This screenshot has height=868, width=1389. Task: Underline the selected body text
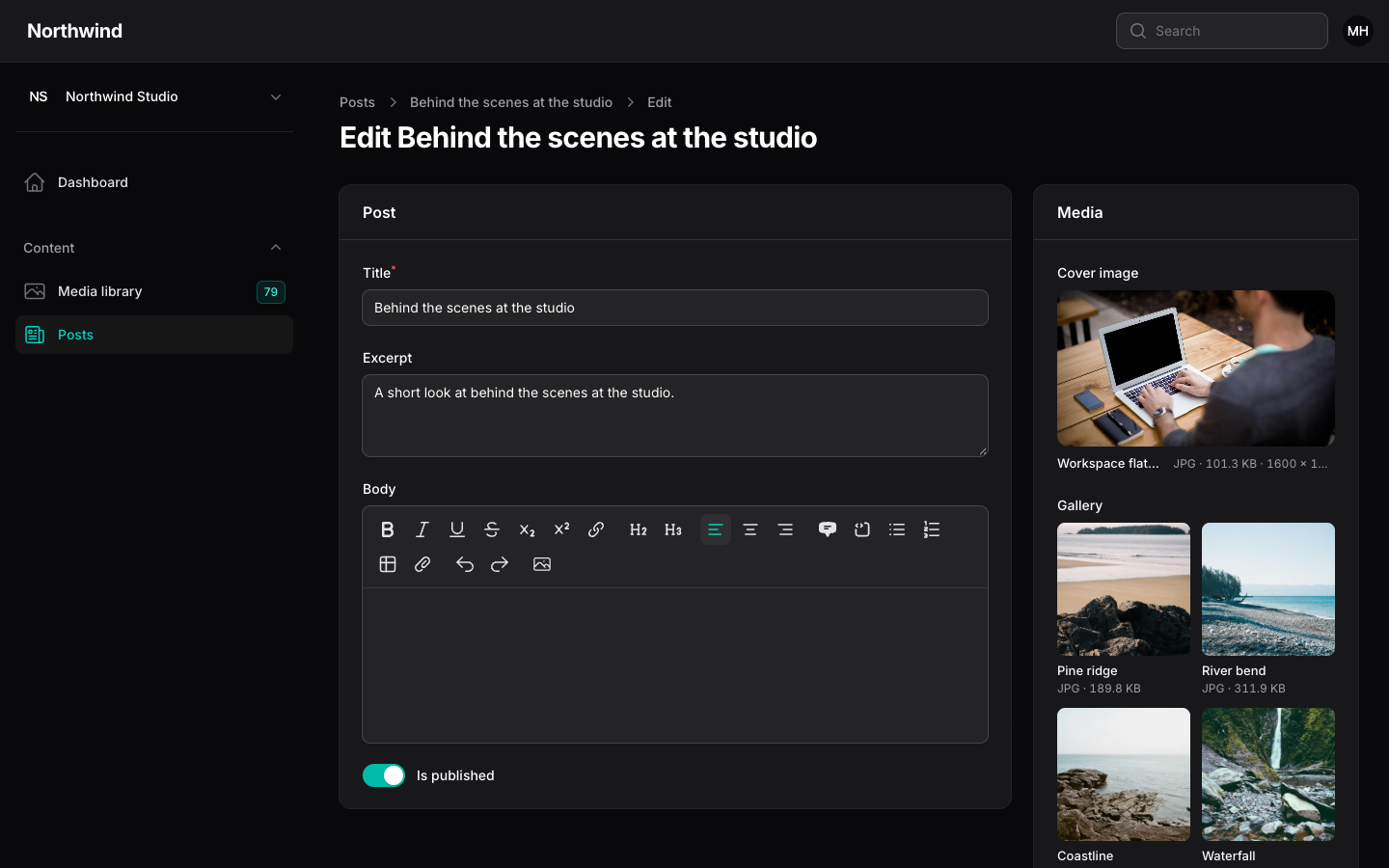coord(457,529)
